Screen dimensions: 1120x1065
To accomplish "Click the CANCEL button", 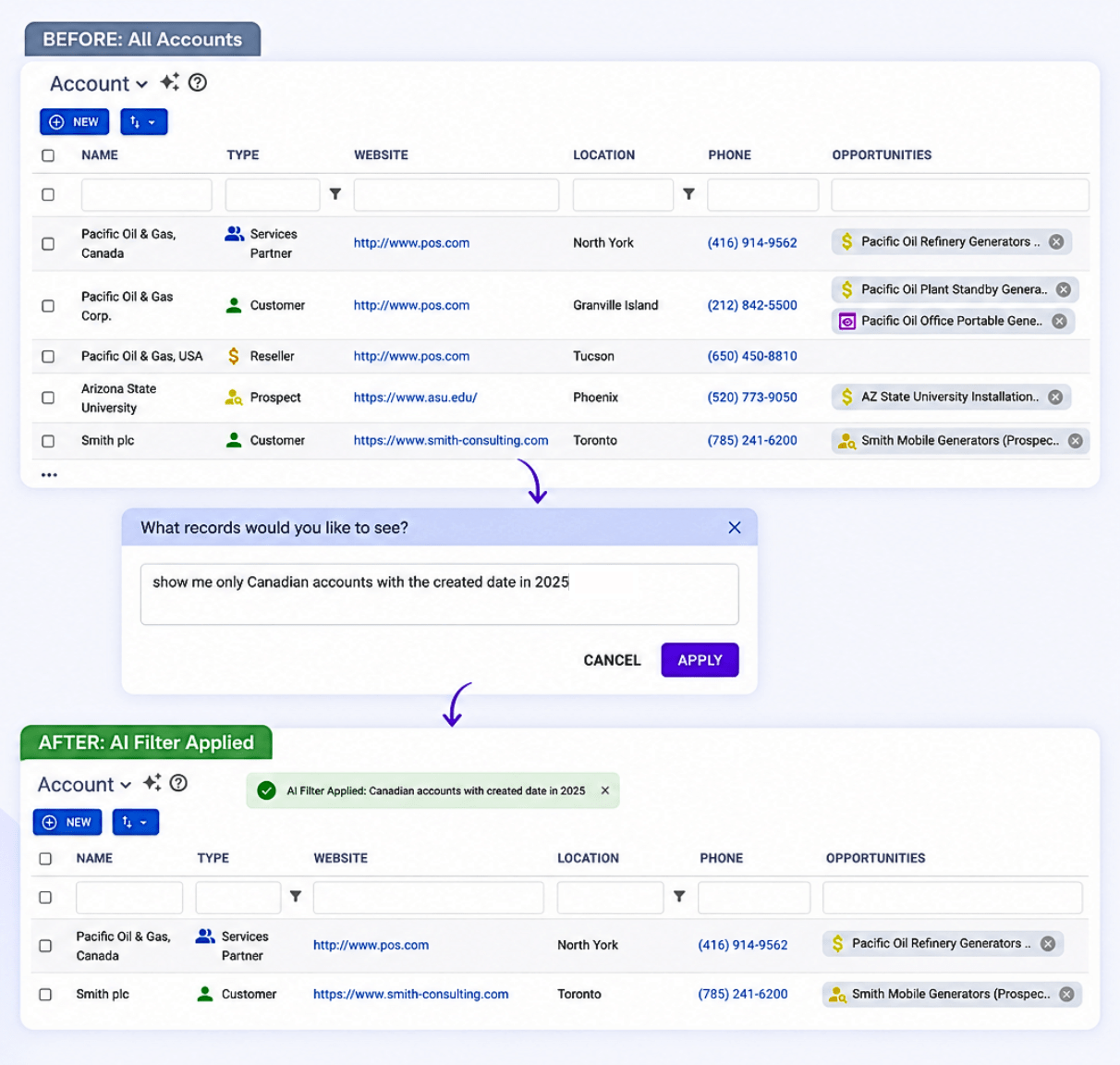I will 612,660.
